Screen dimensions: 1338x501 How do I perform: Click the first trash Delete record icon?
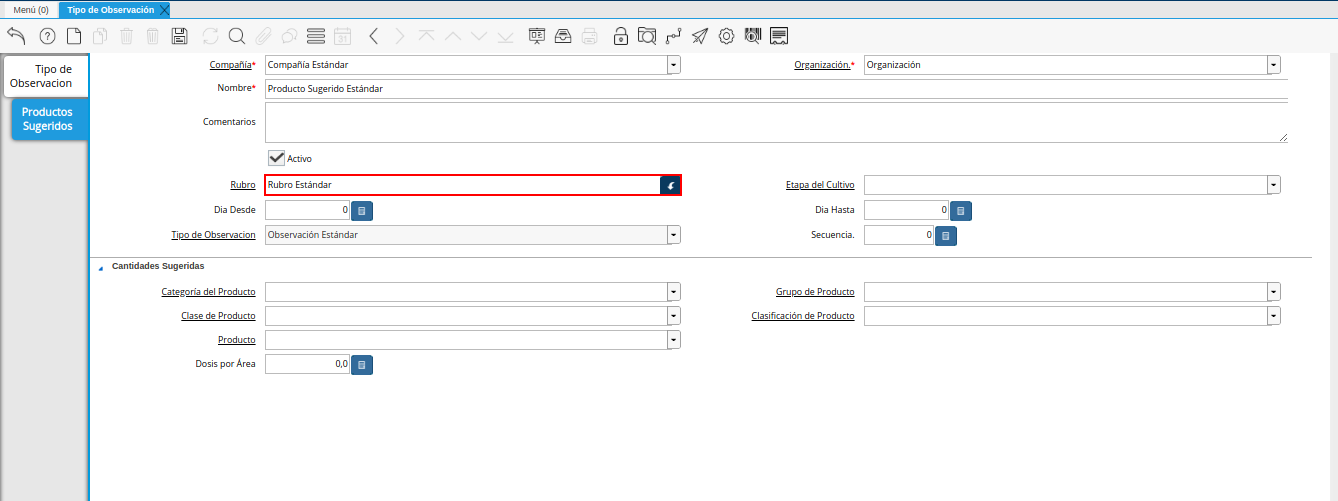[x=127, y=36]
